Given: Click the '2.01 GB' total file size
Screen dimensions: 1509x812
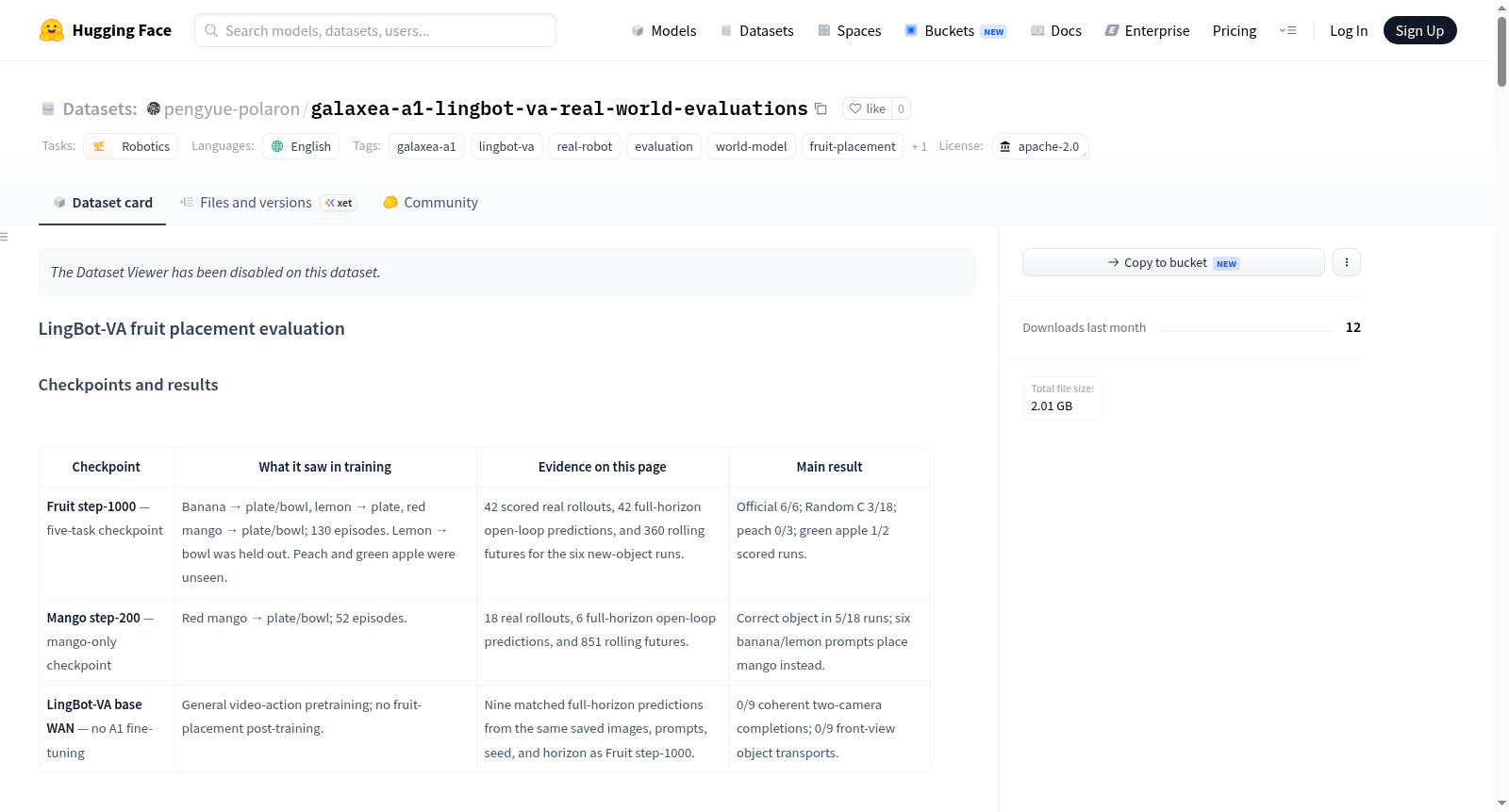Looking at the screenshot, I should pyautogui.click(x=1052, y=406).
